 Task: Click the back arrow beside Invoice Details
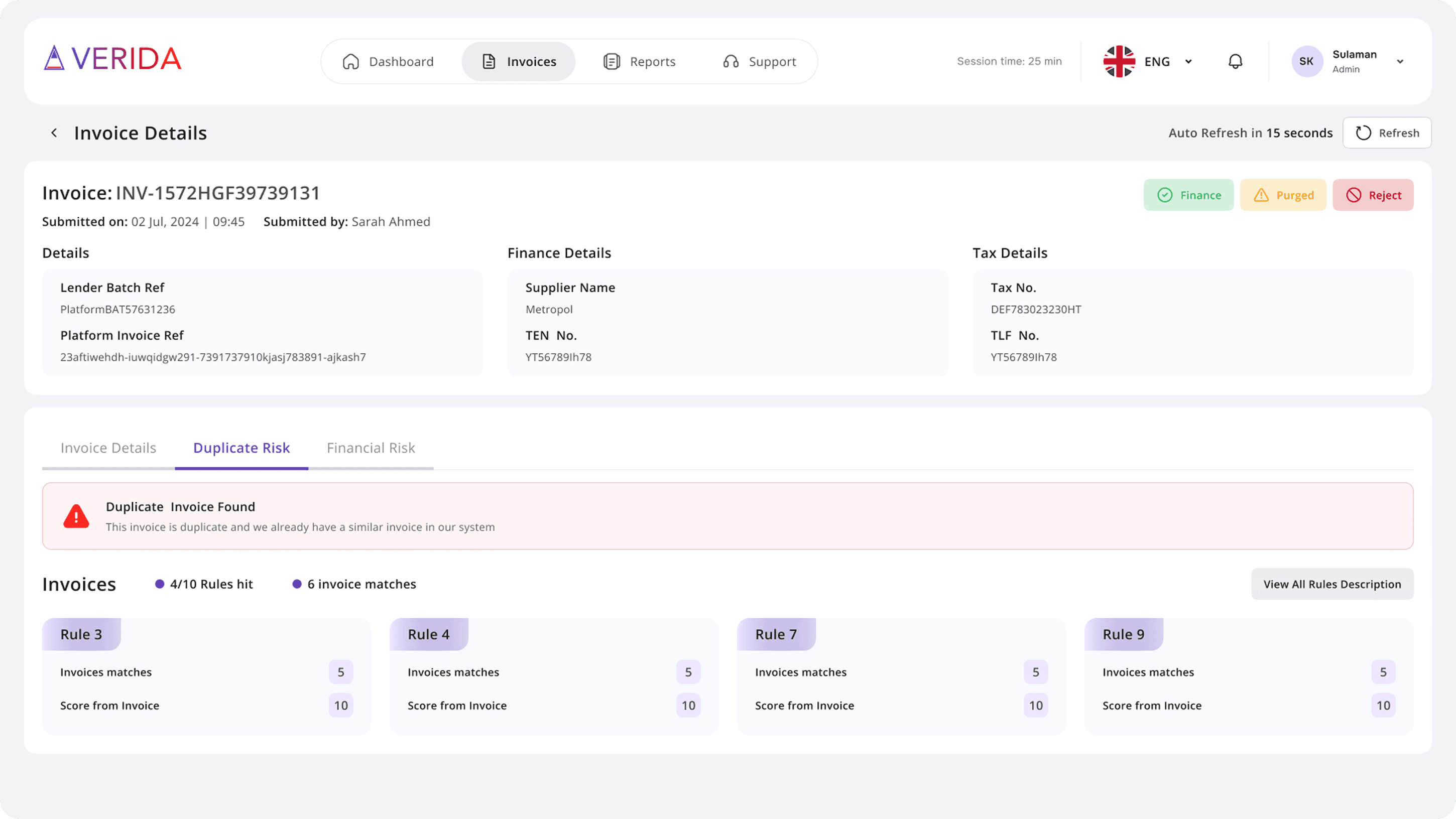[x=54, y=132]
